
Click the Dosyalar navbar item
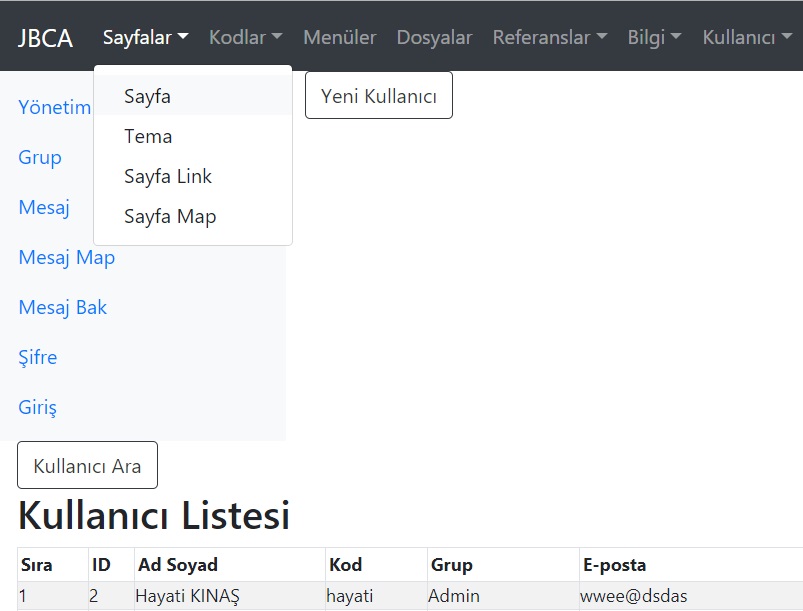434,37
